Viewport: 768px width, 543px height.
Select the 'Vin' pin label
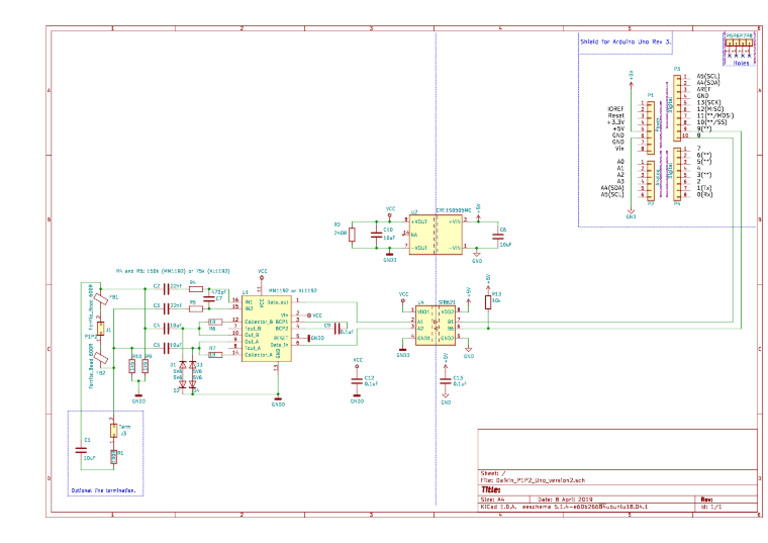[620, 148]
